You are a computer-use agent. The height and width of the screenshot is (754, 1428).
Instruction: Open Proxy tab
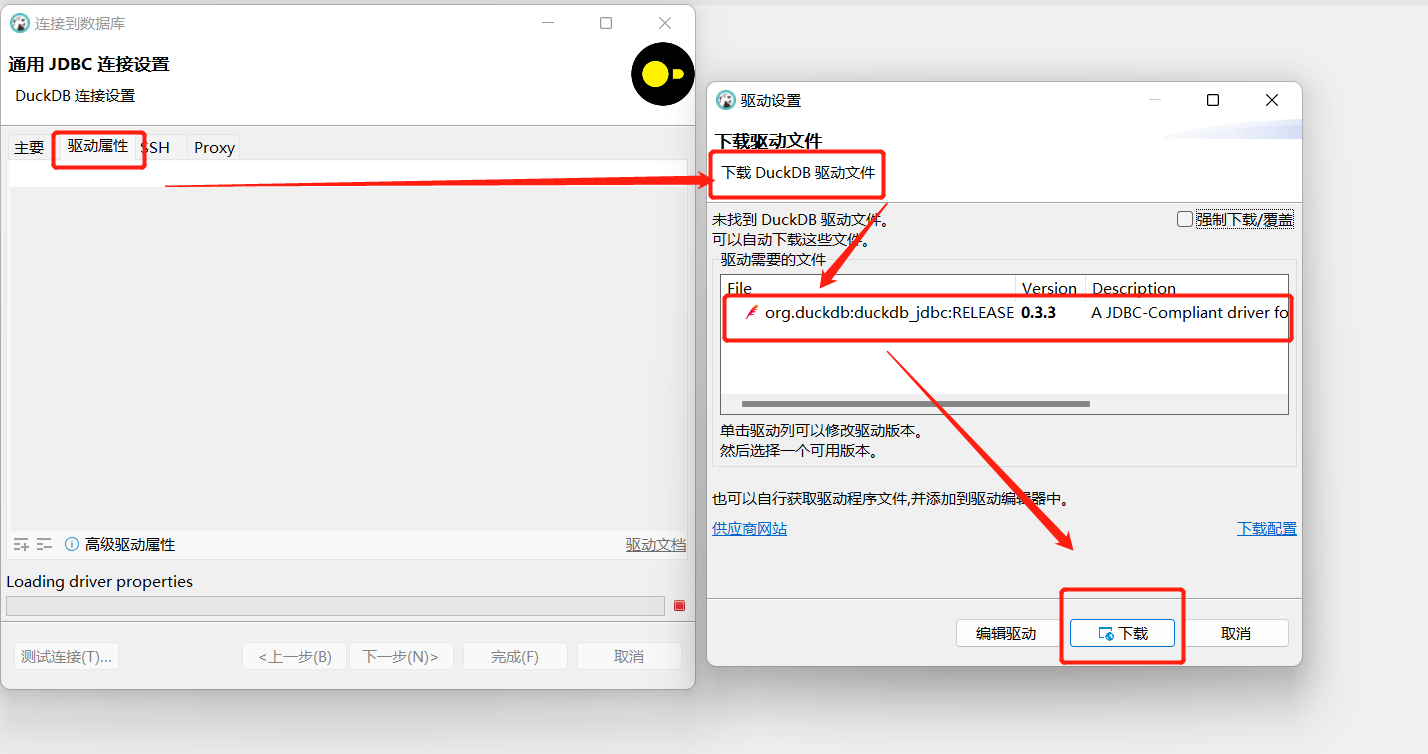click(x=214, y=147)
